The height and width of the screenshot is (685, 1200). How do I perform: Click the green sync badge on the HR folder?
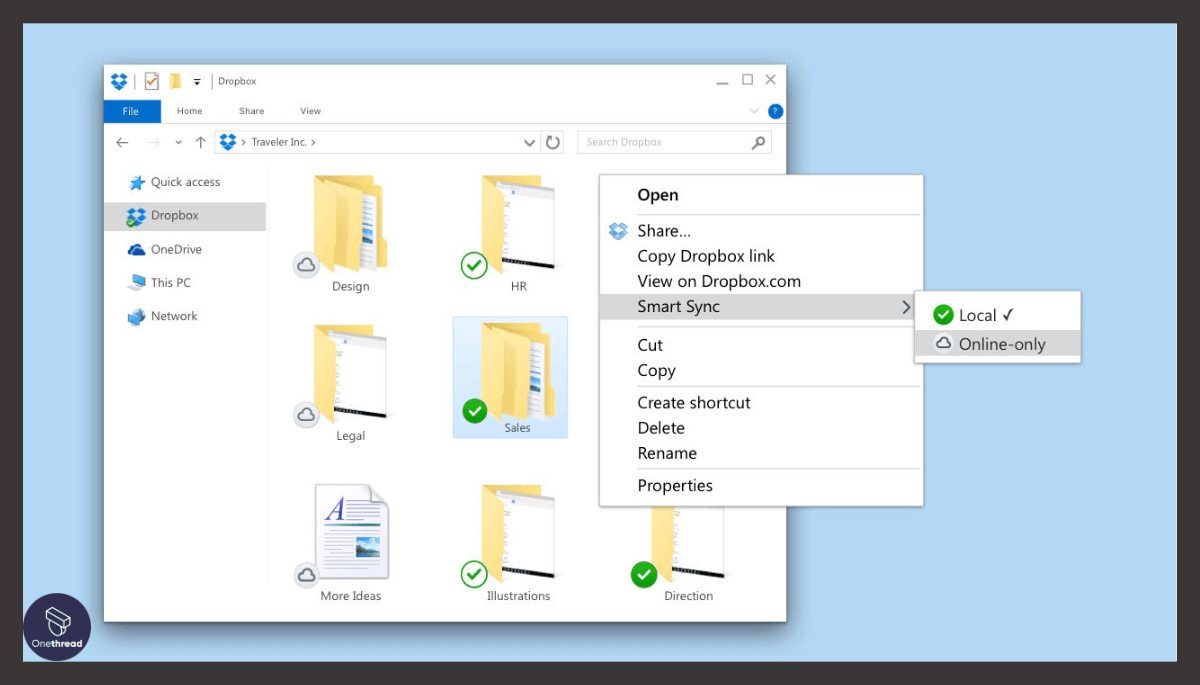[474, 265]
